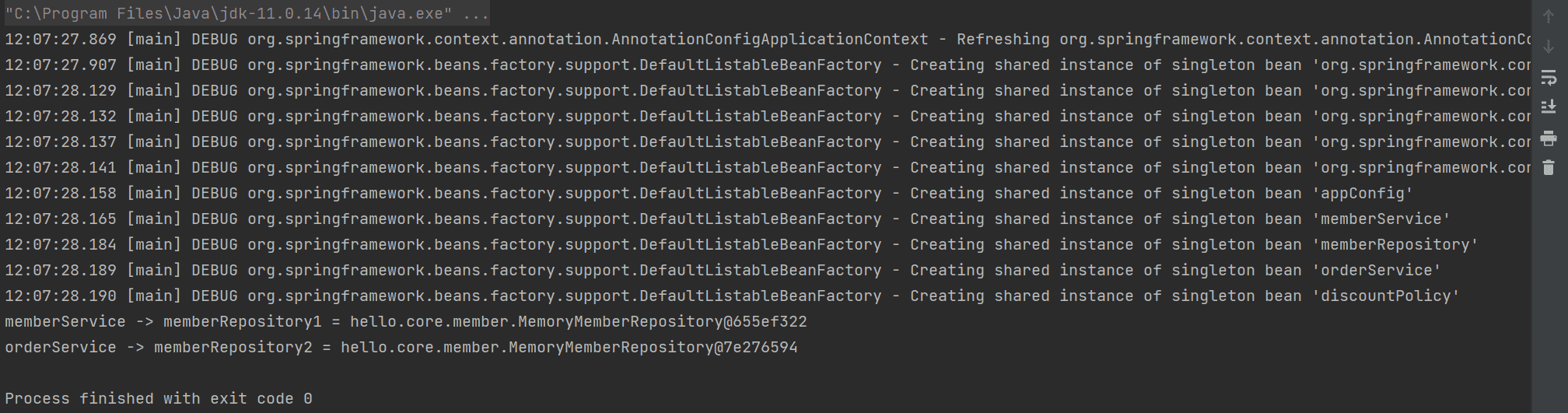Toggle the Soft-Wrap console icon

1549,78
